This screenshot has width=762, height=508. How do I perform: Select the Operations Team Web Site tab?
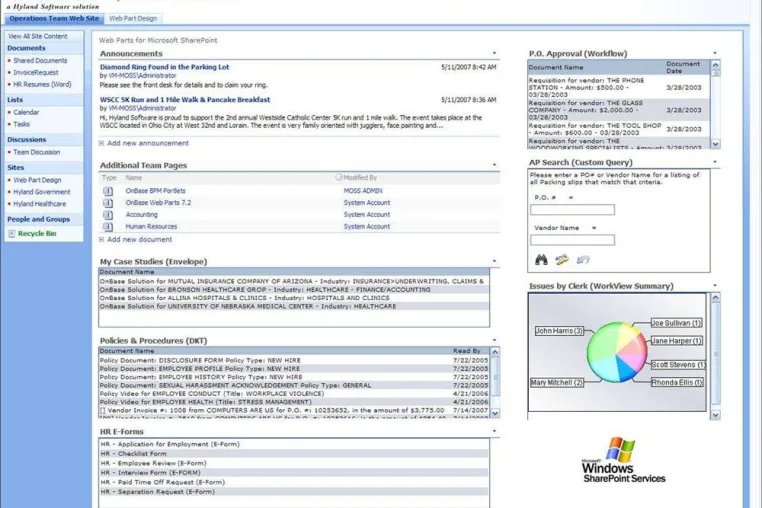pos(54,18)
